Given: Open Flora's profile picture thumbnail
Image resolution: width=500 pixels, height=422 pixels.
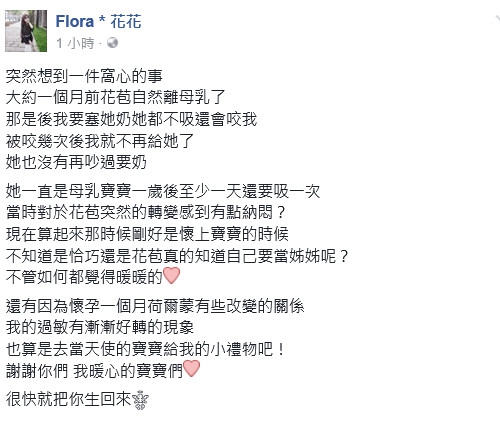Looking at the screenshot, I should click(26, 31).
